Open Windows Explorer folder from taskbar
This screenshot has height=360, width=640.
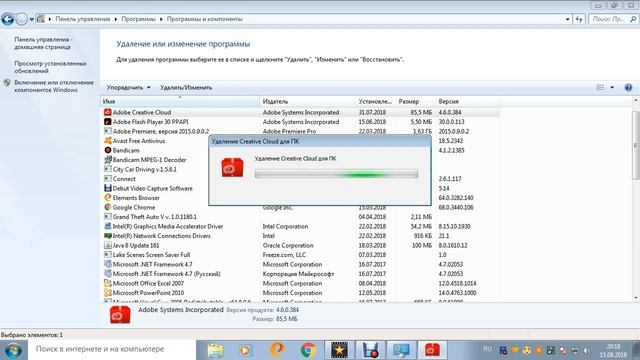(x=216, y=350)
